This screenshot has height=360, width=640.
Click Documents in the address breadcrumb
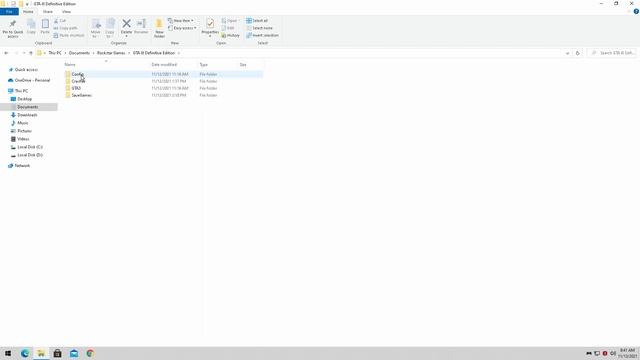(79, 53)
